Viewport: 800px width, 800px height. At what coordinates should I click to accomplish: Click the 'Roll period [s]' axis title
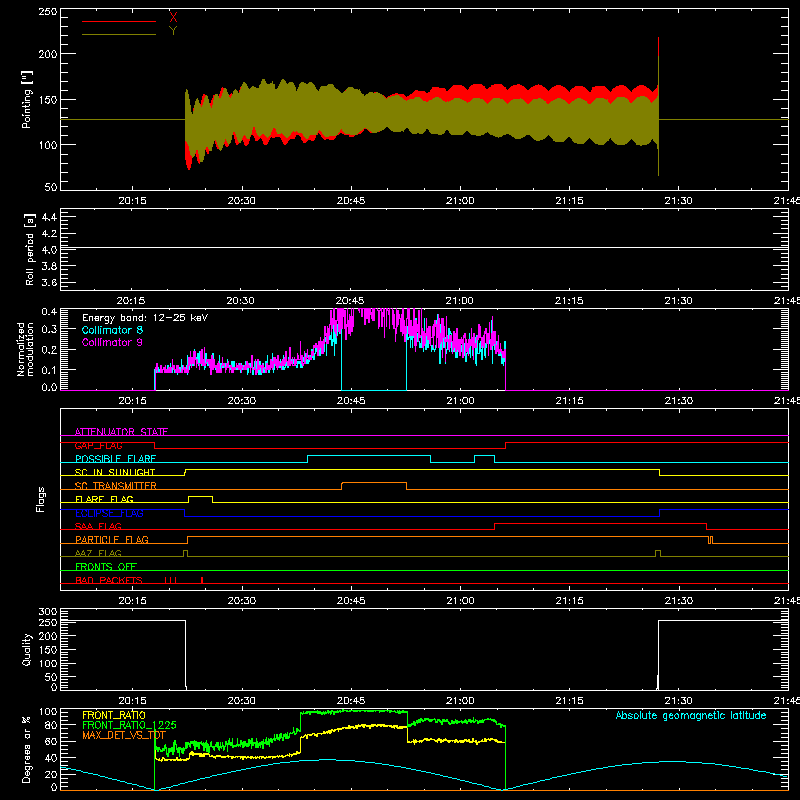30,249
